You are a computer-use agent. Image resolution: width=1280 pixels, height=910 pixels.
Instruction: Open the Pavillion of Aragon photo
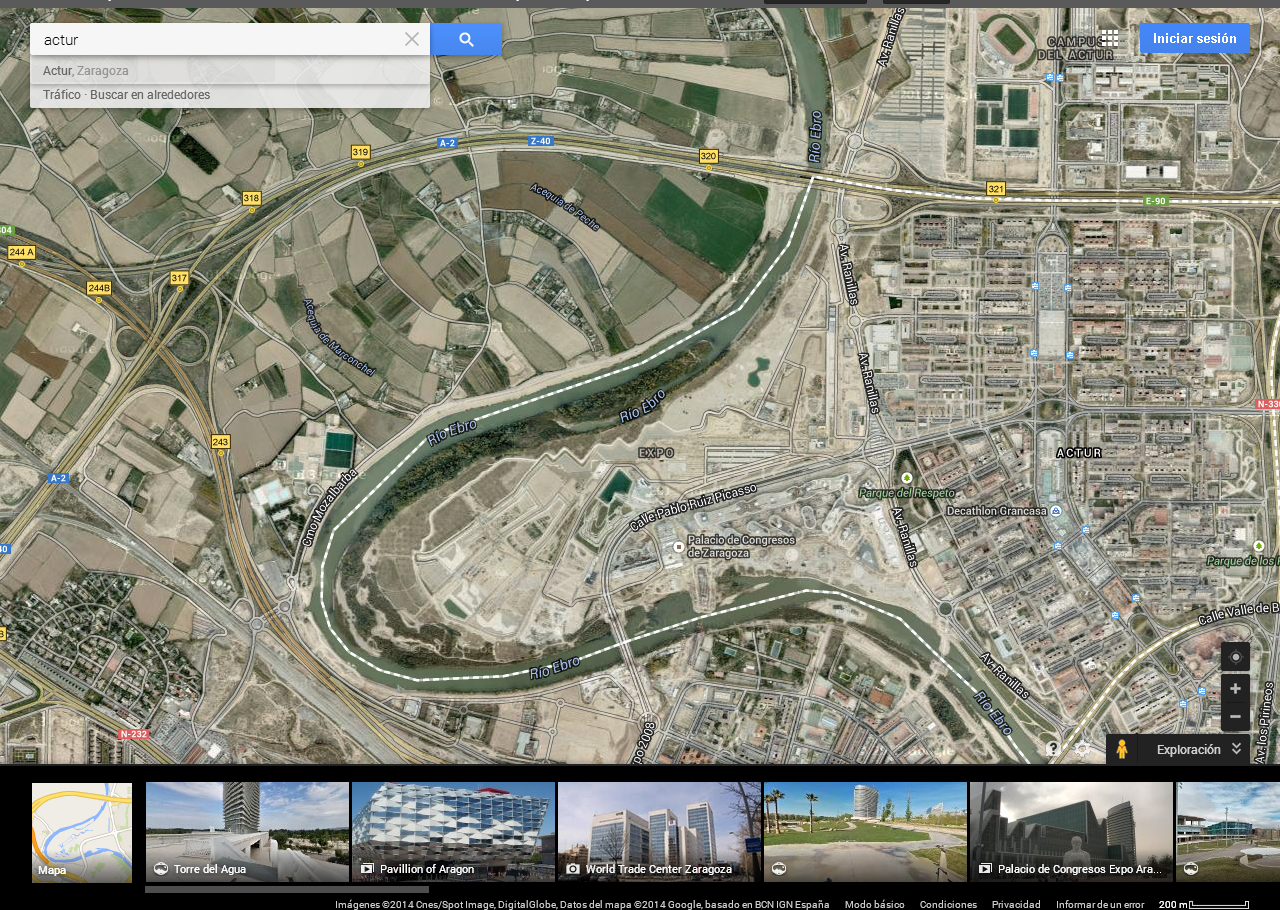pyautogui.click(x=453, y=832)
